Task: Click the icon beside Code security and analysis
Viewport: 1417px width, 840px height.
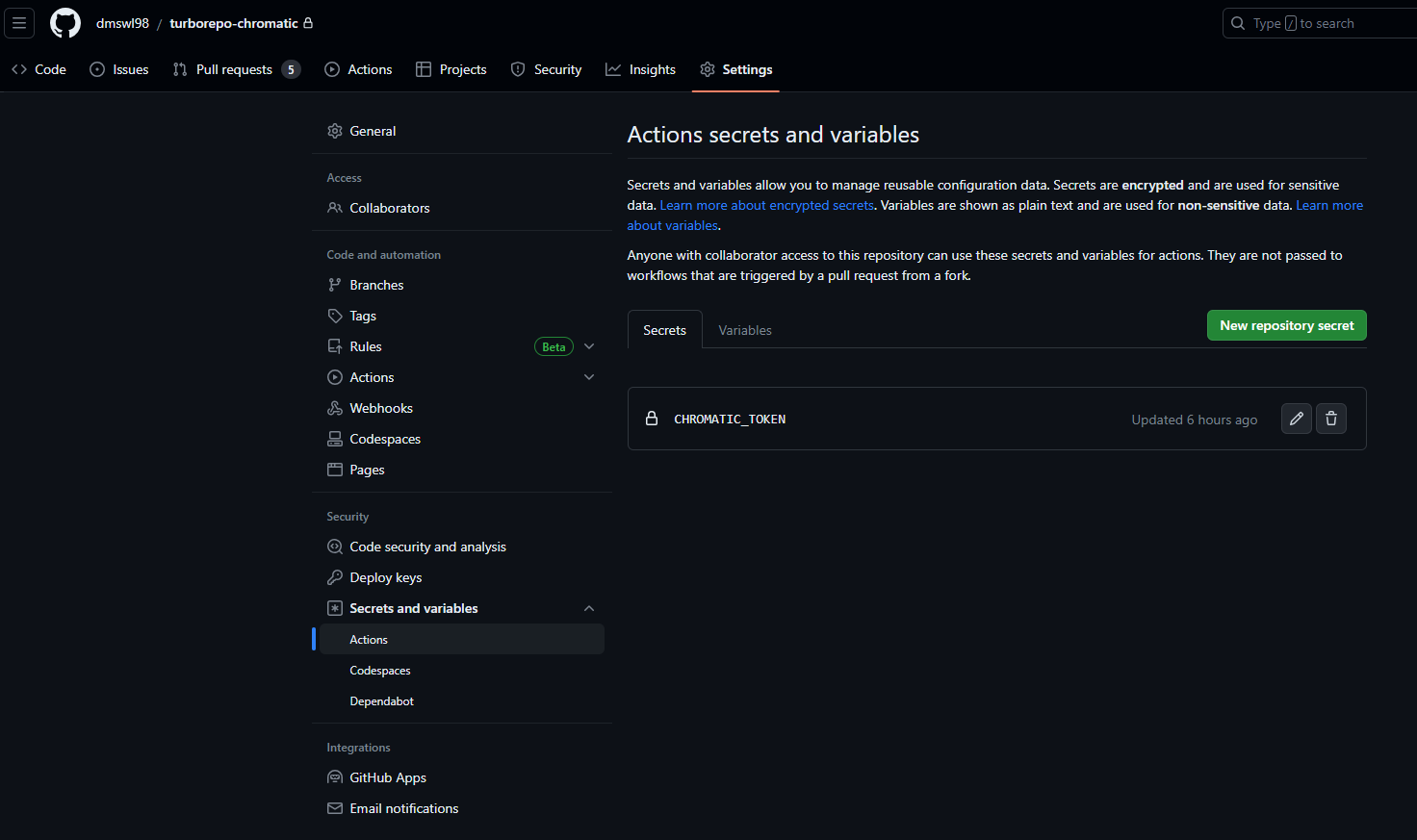Action: coord(335,547)
